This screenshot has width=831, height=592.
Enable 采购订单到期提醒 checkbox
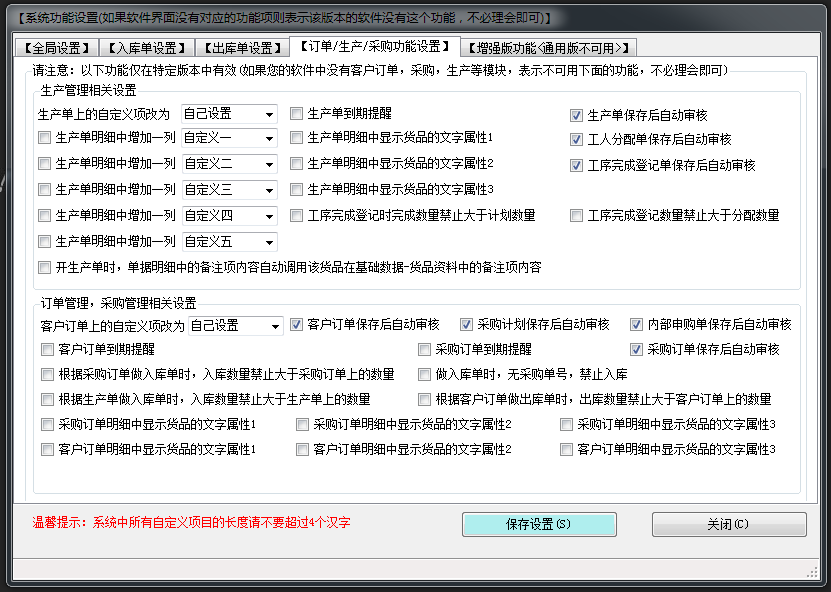(425, 350)
